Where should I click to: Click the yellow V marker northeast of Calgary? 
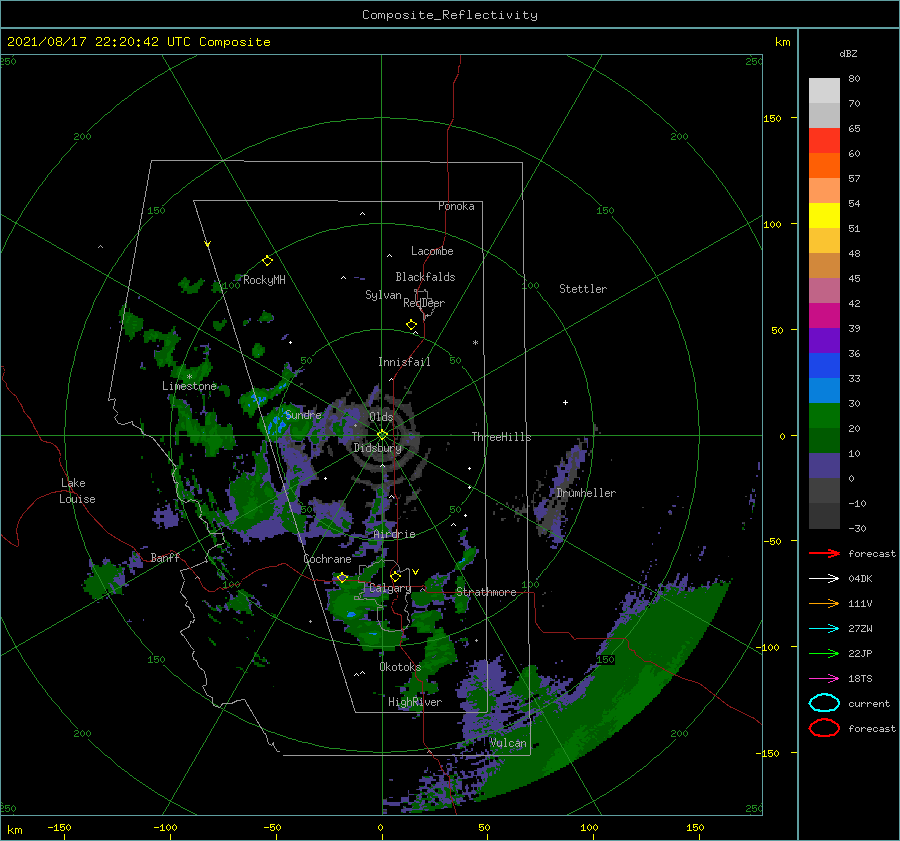415,572
